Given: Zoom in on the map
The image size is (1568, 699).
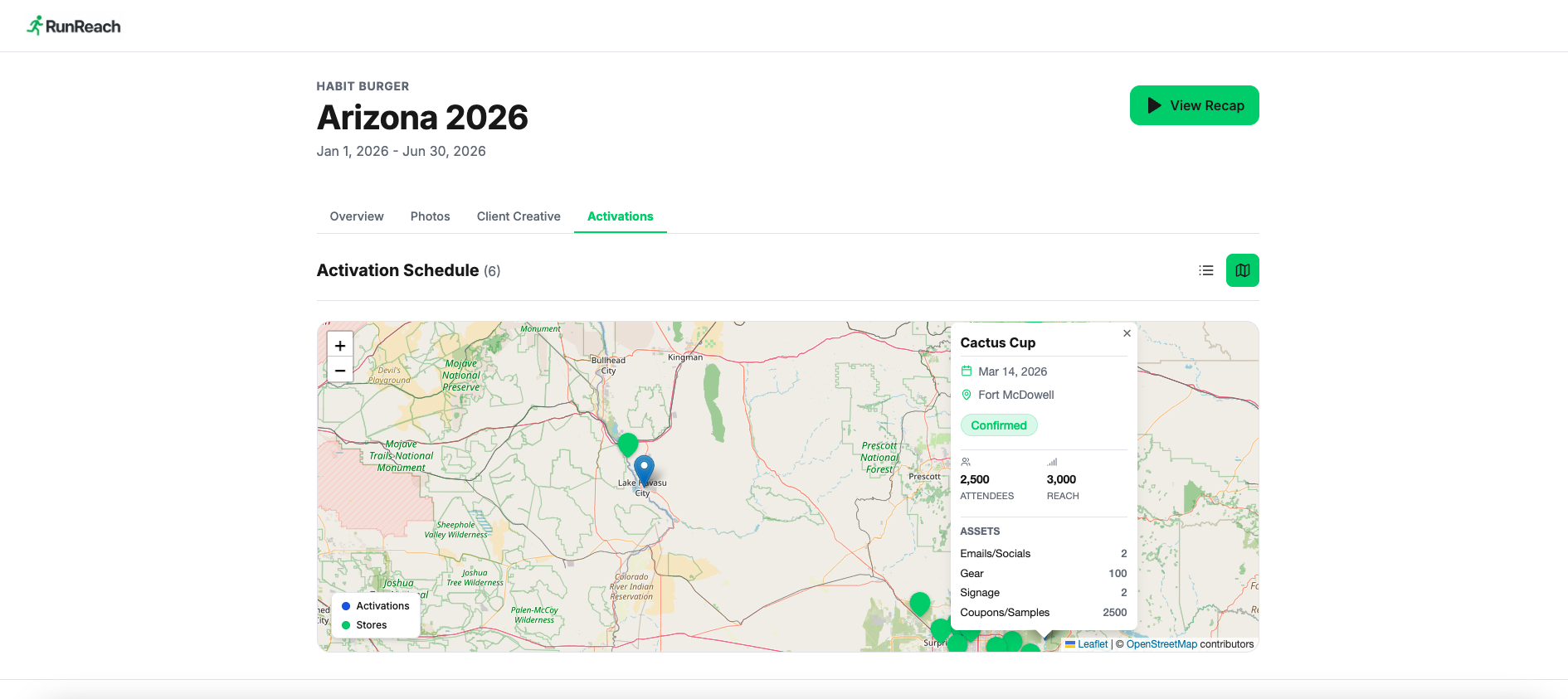Looking at the screenshot, I should pos(340,346).
